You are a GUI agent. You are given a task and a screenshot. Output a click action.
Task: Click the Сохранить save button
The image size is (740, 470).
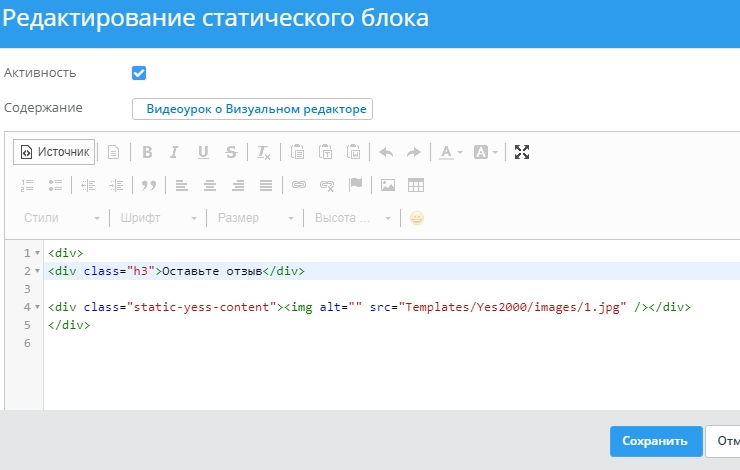(655, 441)
